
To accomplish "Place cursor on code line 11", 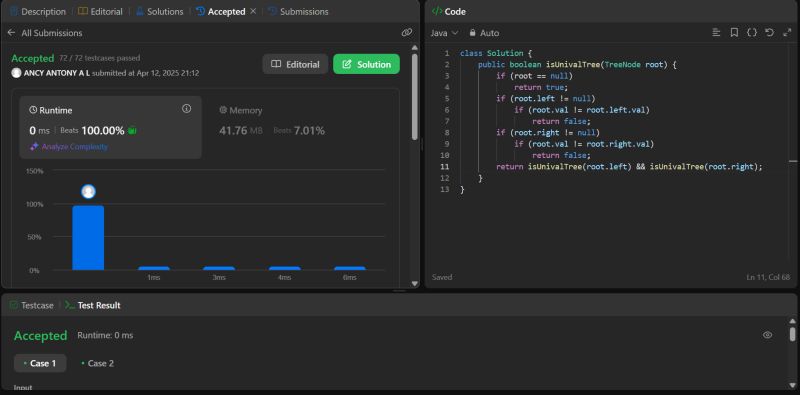I will point(629,167).
